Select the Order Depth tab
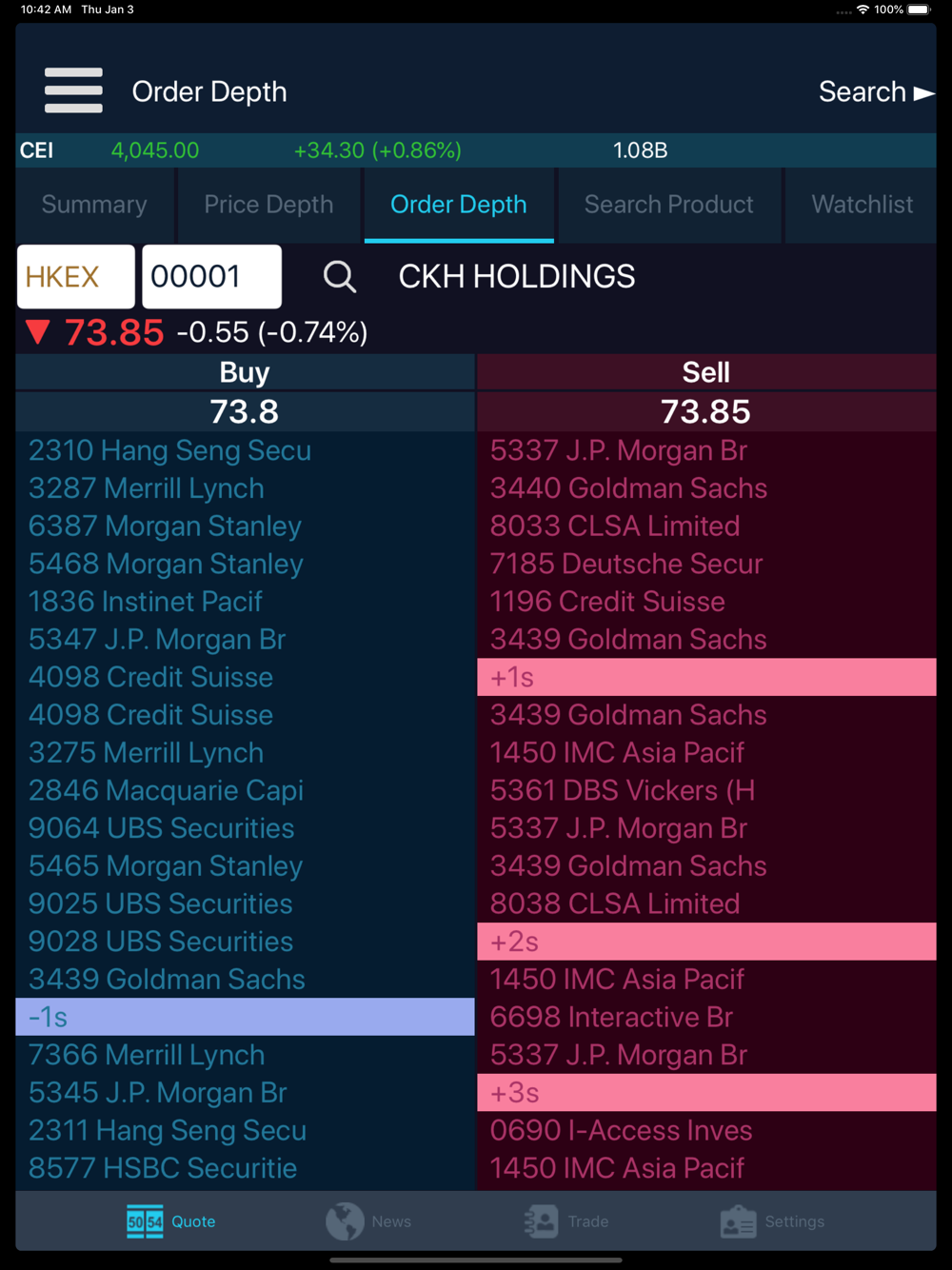Viewport: 952px width, 1270px height. coord(459,205)
